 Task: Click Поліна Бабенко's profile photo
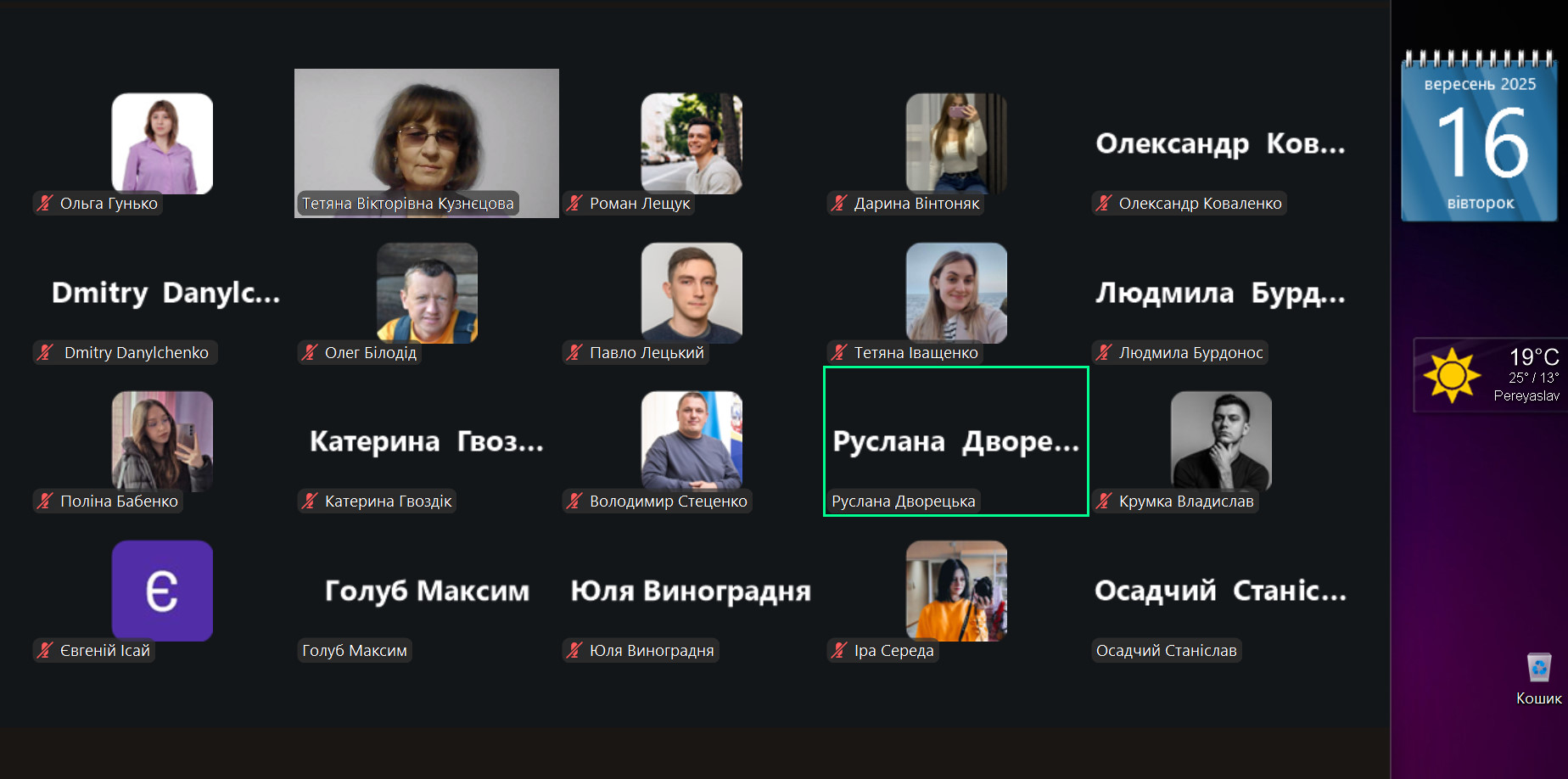162,441
